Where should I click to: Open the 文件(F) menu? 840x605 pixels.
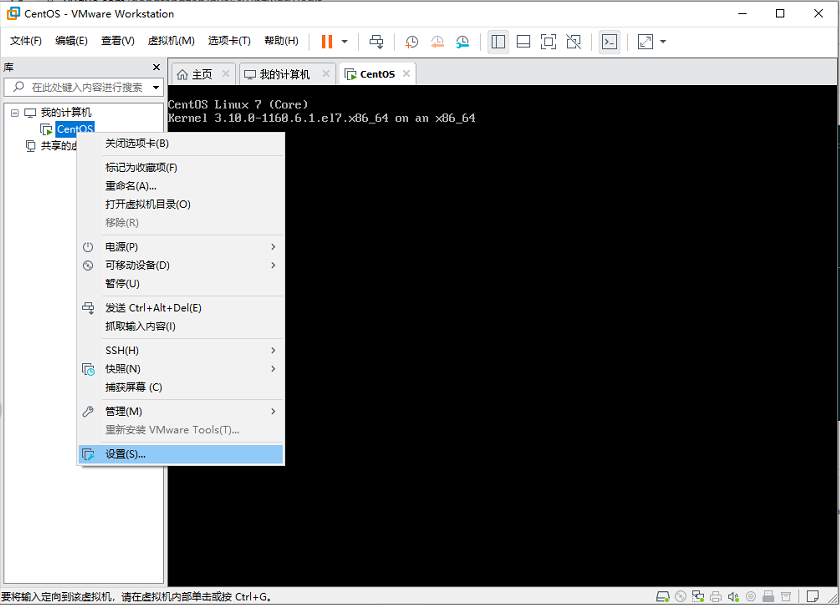26,41
